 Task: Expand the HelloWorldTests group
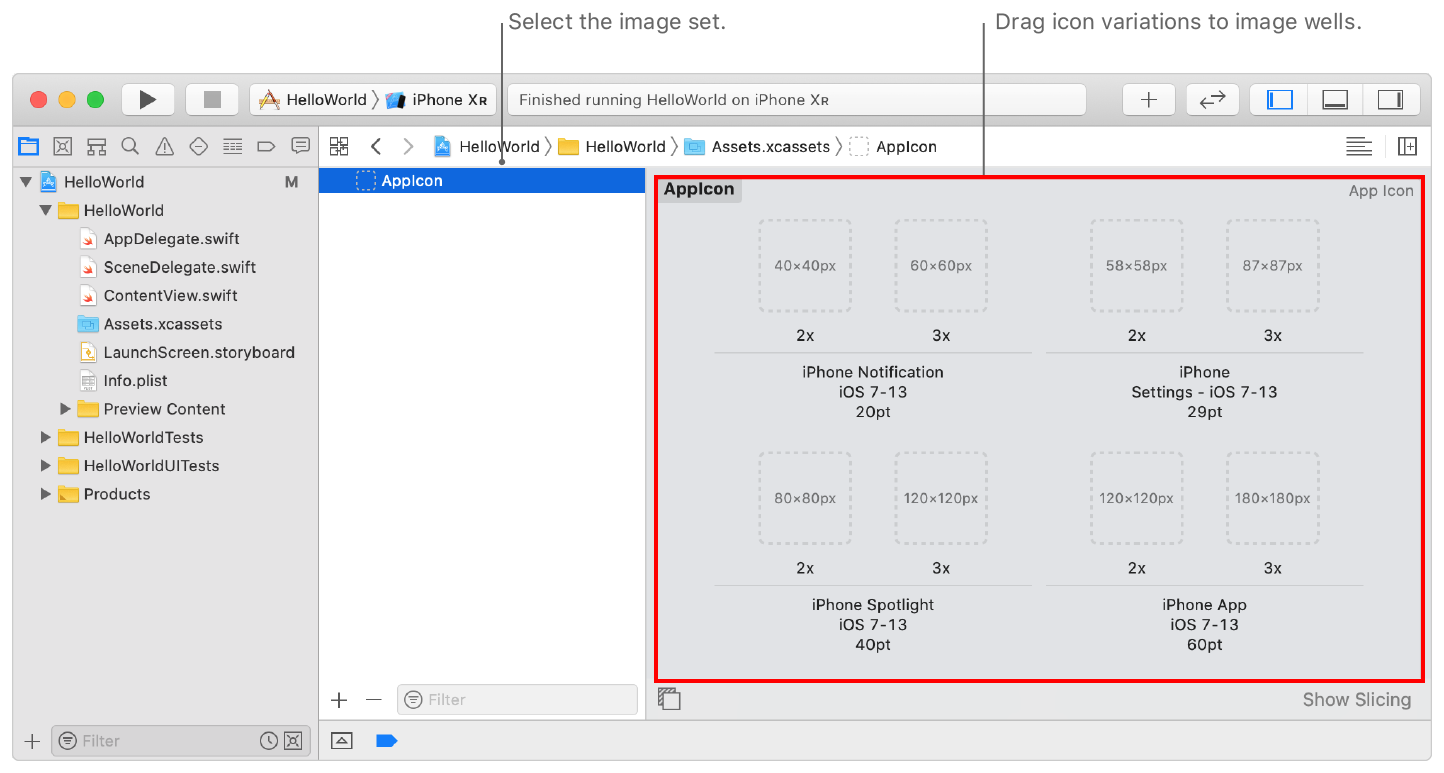(x=46, y=437)
